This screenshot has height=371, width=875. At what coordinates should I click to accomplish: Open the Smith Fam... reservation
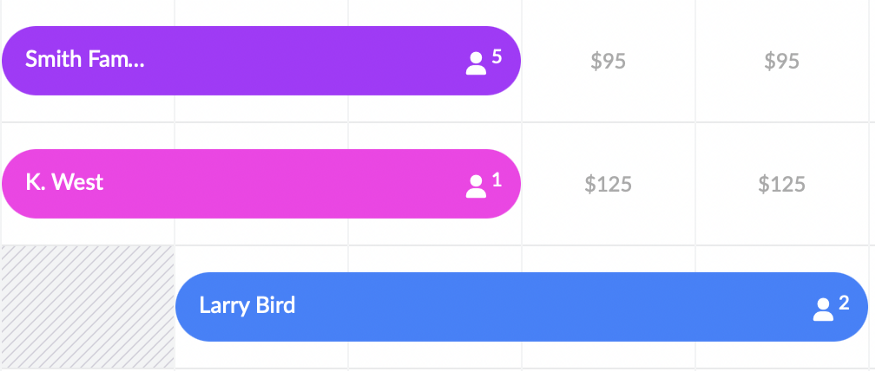coord(261,60)
